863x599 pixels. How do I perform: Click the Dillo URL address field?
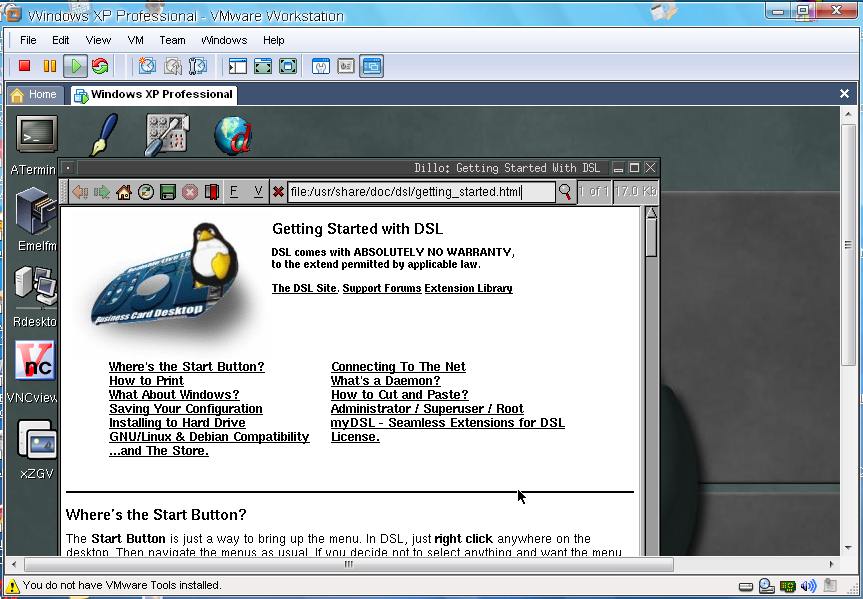point(421,192)
